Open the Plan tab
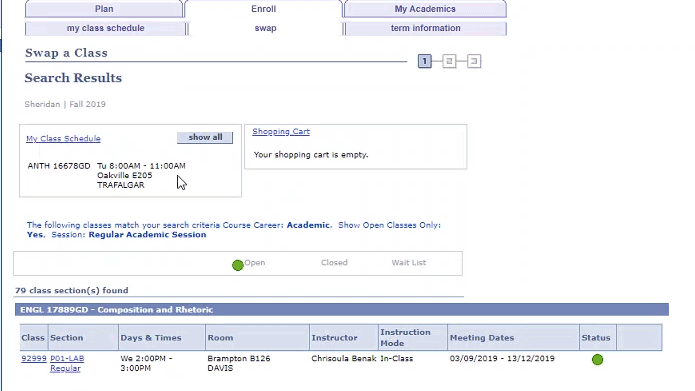695x391 pixels. pos(104,9)
